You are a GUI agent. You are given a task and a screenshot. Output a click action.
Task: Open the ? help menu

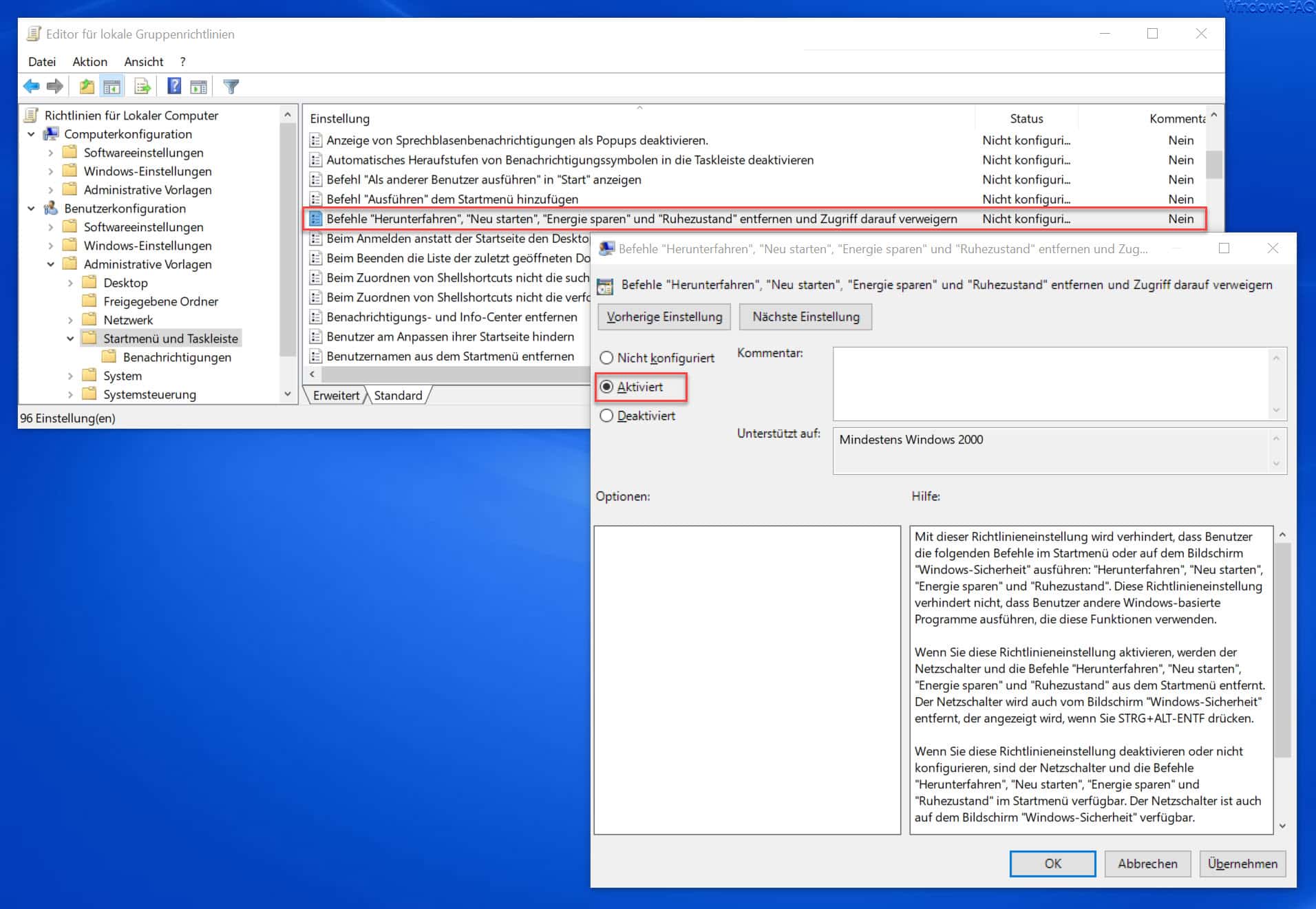point(182,61)
